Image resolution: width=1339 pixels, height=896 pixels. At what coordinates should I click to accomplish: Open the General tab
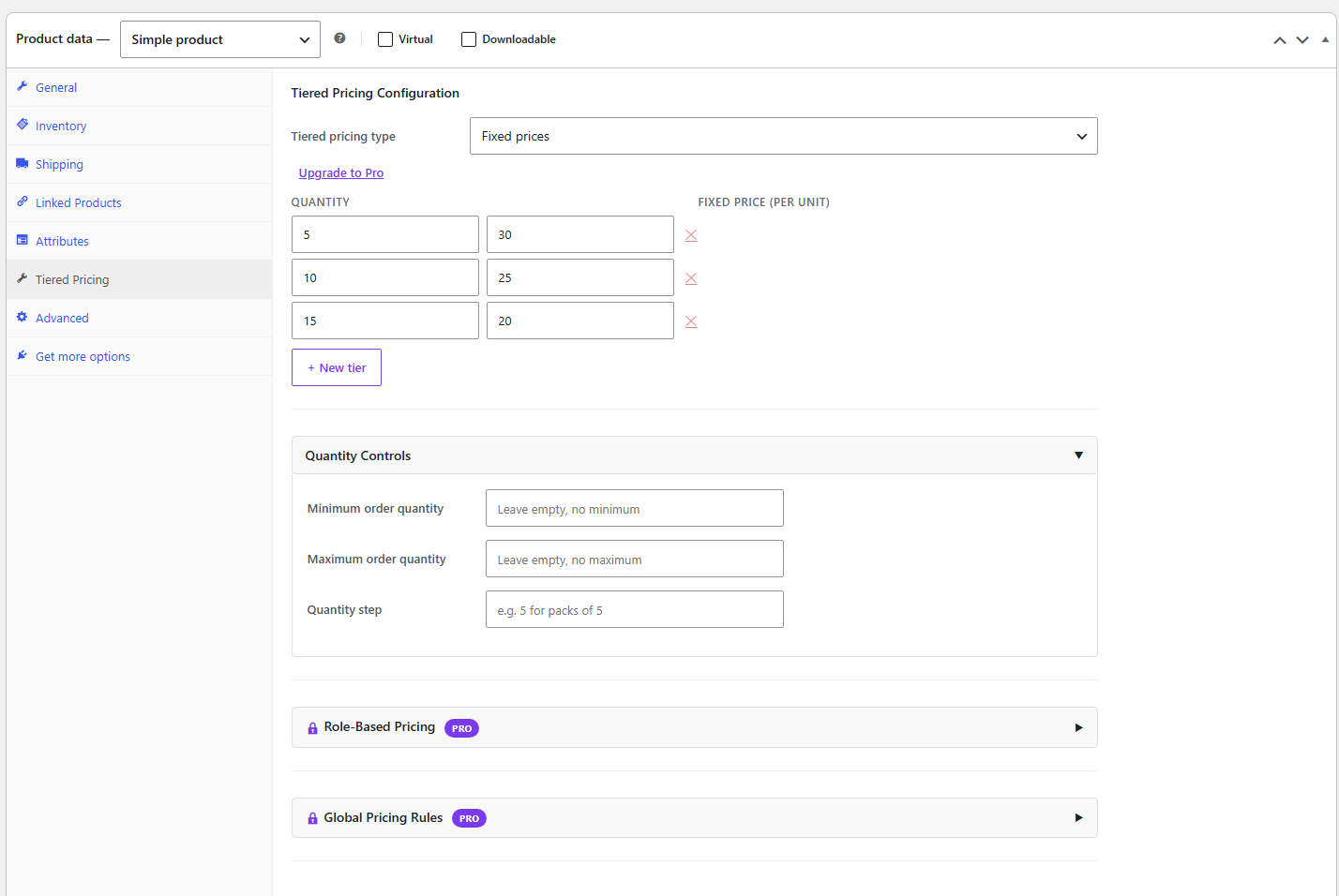pos(139,87)
